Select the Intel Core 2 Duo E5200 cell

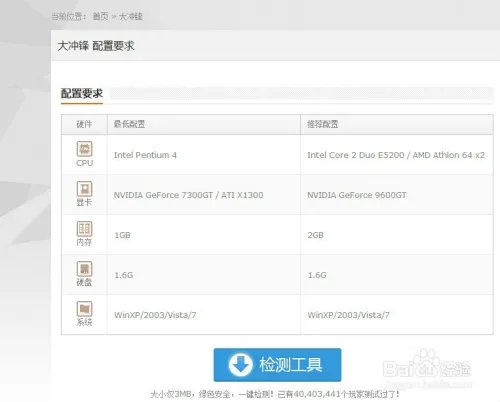pyautogui.click(x=397, y=155)
